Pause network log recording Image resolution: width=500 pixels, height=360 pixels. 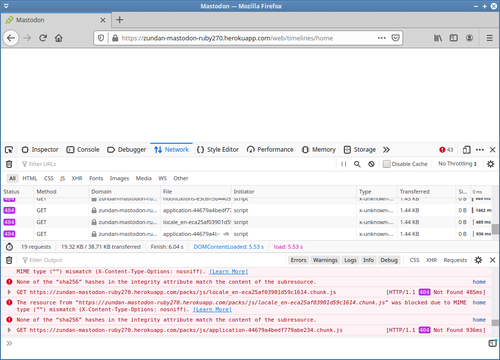click(x=344, y=164)
